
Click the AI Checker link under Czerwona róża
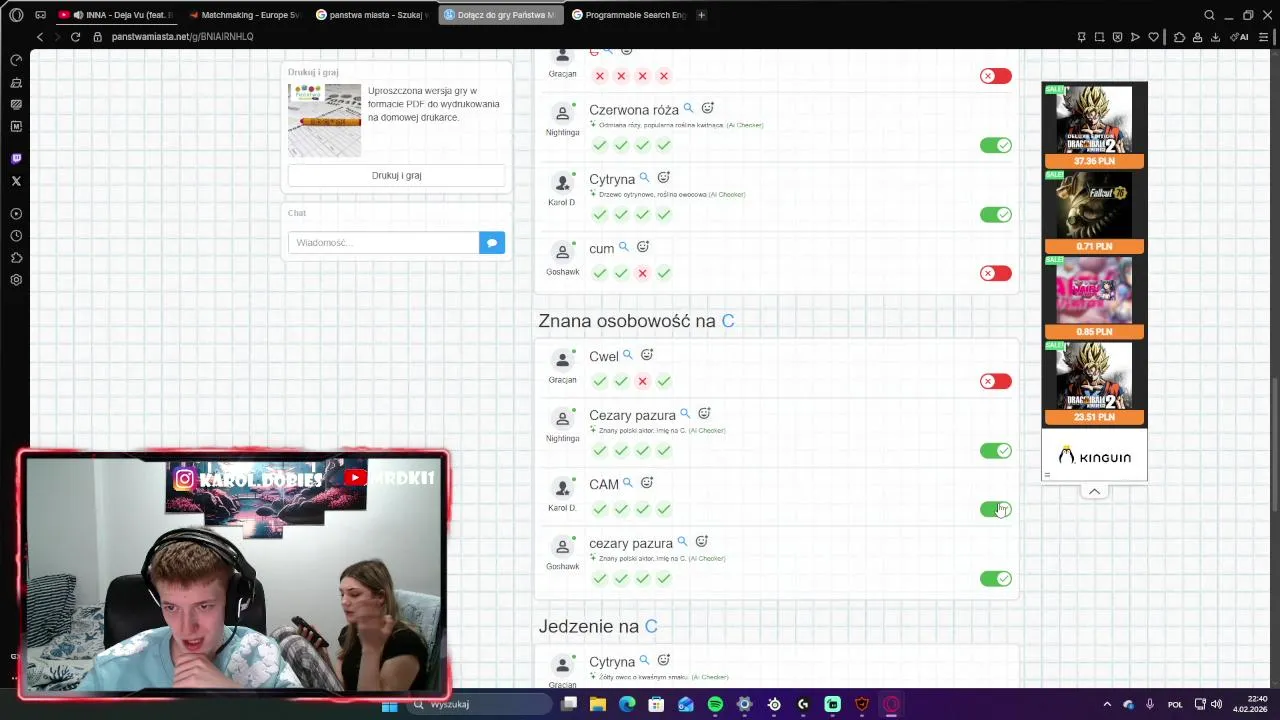pos(745,125)
